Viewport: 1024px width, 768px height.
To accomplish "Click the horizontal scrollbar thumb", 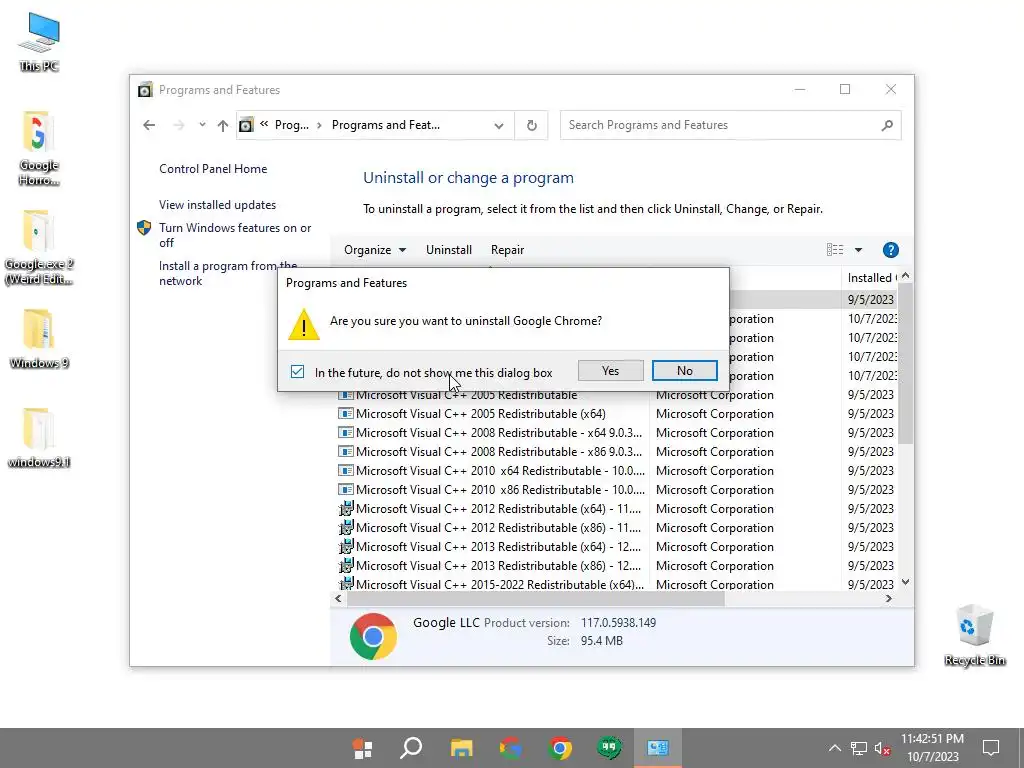I will pos(536,598).
